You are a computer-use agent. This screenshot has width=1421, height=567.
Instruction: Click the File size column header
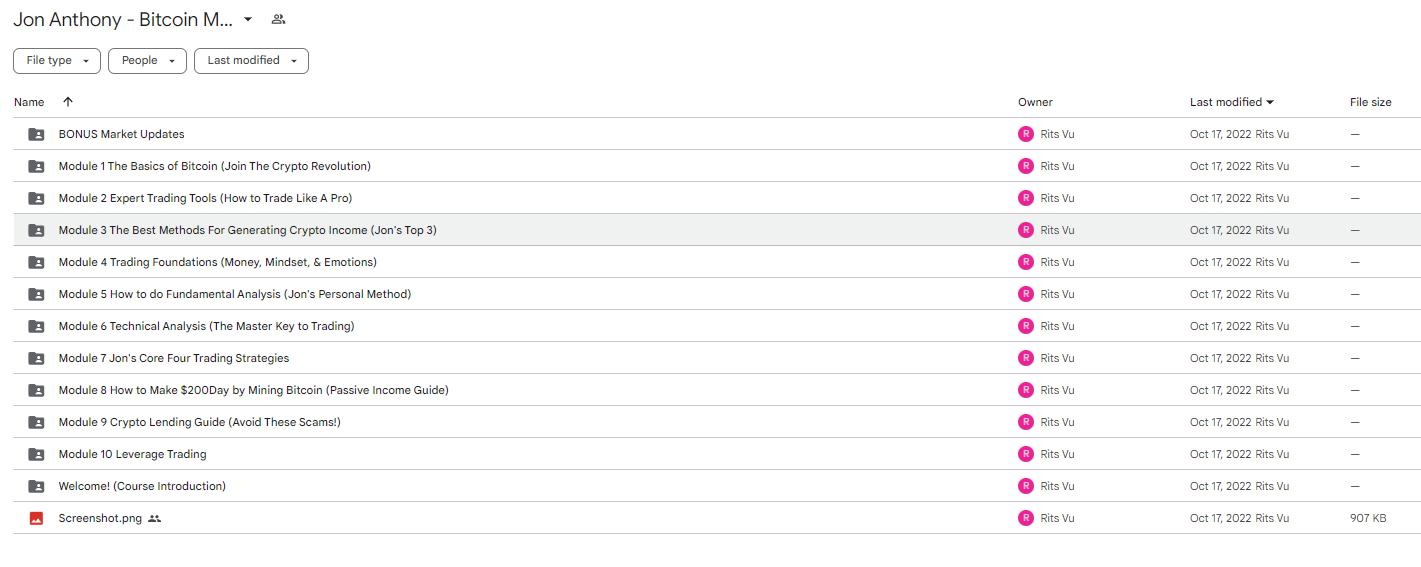click(x=1370, y=102)
